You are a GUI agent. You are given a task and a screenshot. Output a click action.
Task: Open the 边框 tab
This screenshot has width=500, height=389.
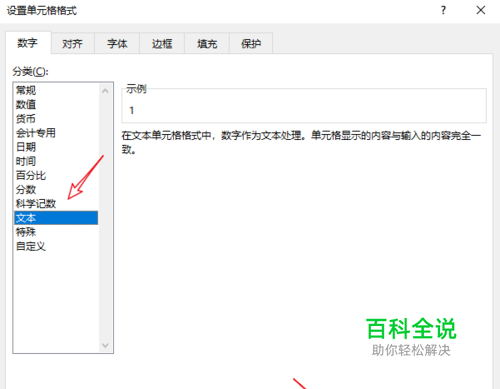[162, 43]
